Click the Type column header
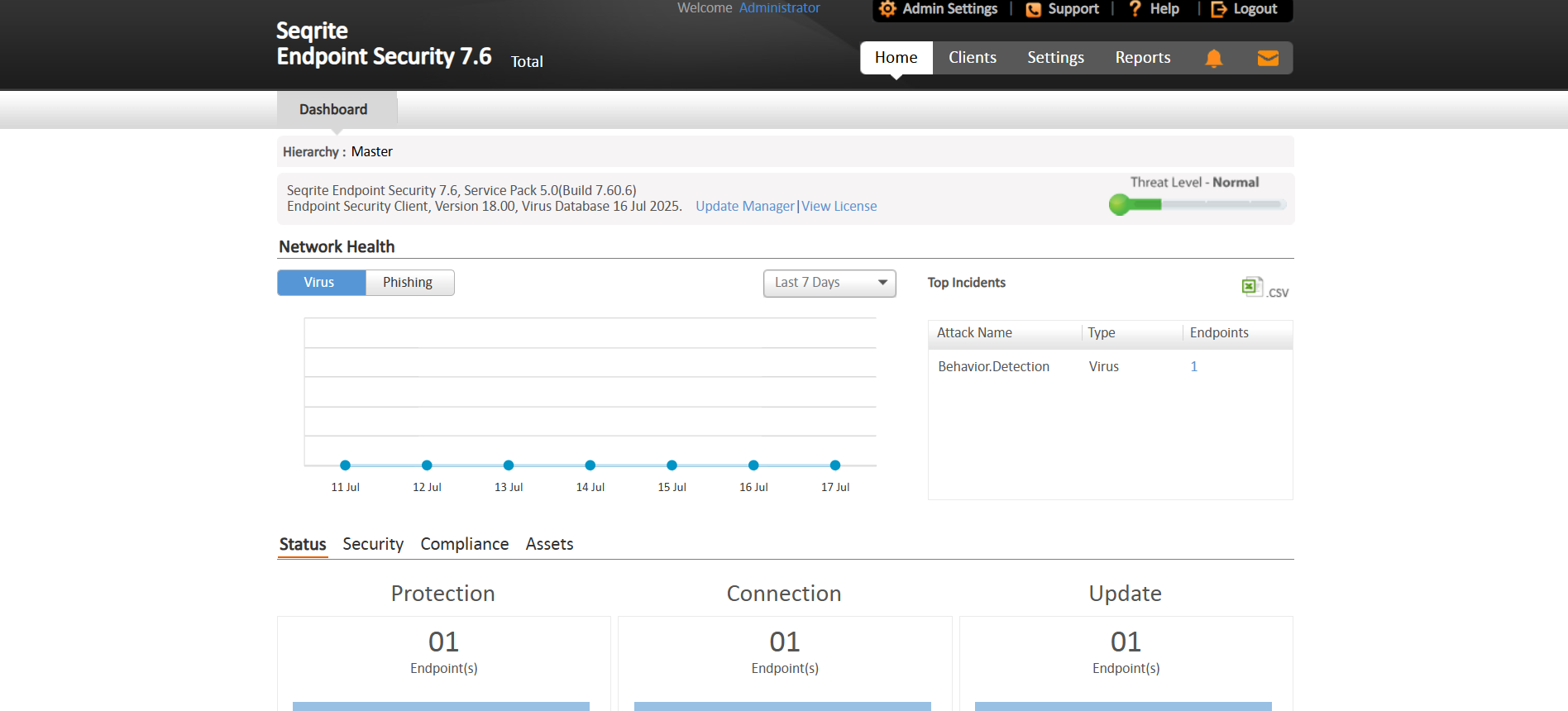 pyautogui.click(x=1102, y=332)
